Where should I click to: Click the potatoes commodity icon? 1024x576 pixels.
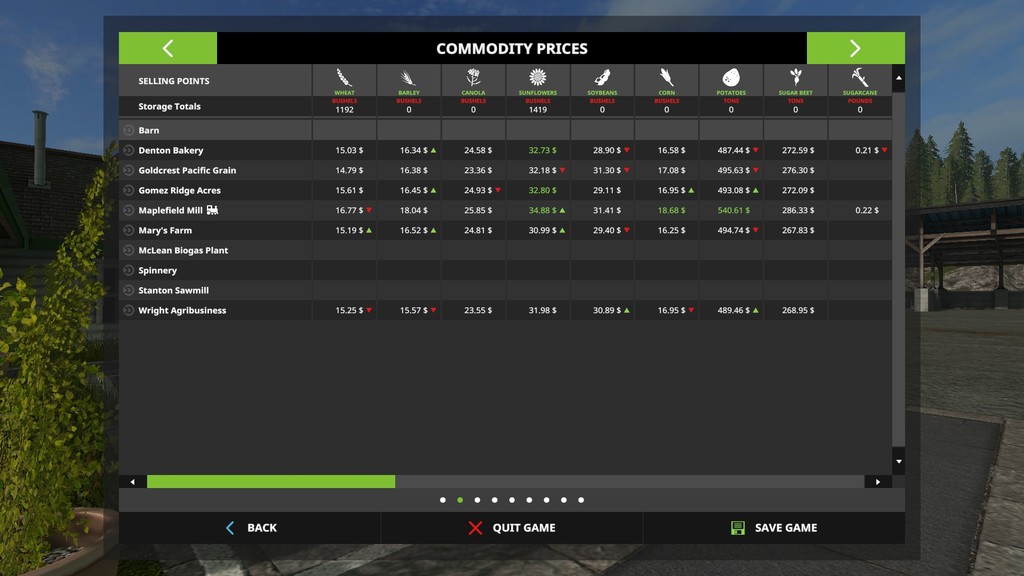pos(731,78)
